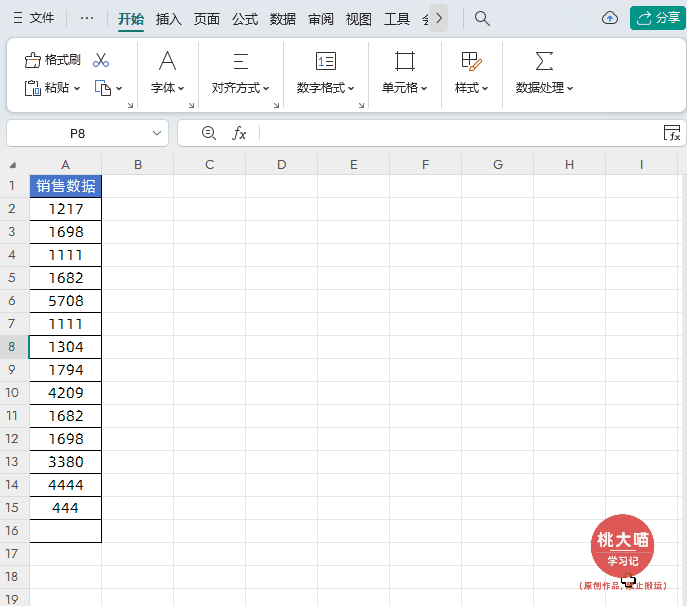
Task: Click the 对齐方式 alignment icon
Action: point(241,61)
